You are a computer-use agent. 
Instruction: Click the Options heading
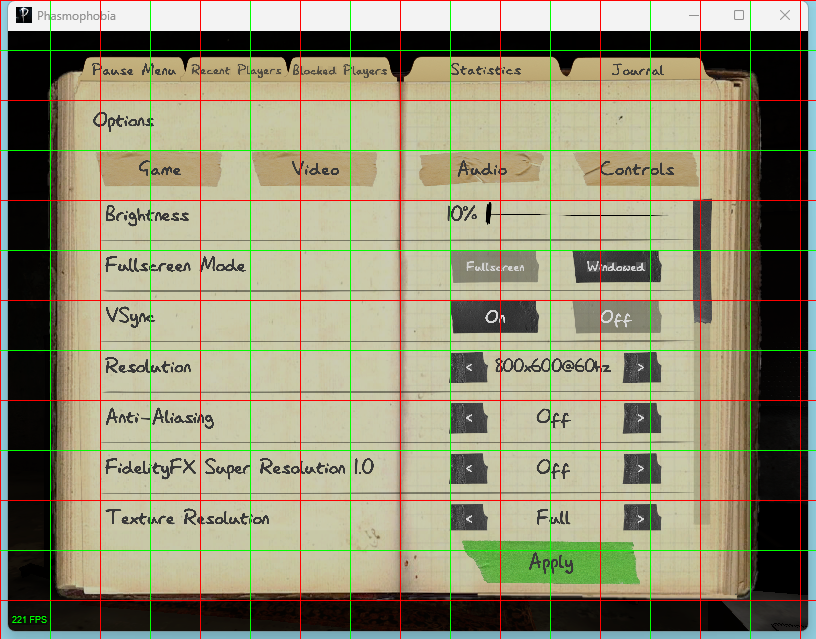pos(123,121)
